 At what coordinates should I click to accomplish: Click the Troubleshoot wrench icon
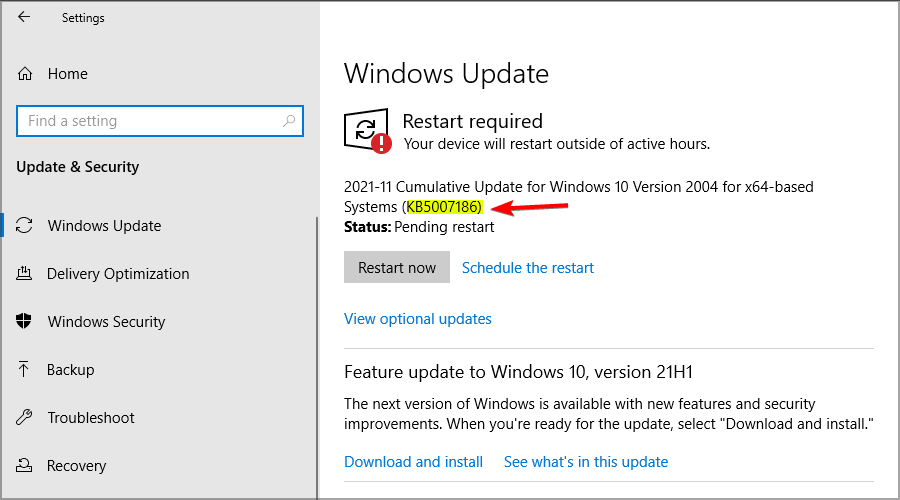click(x=24, y=417)
